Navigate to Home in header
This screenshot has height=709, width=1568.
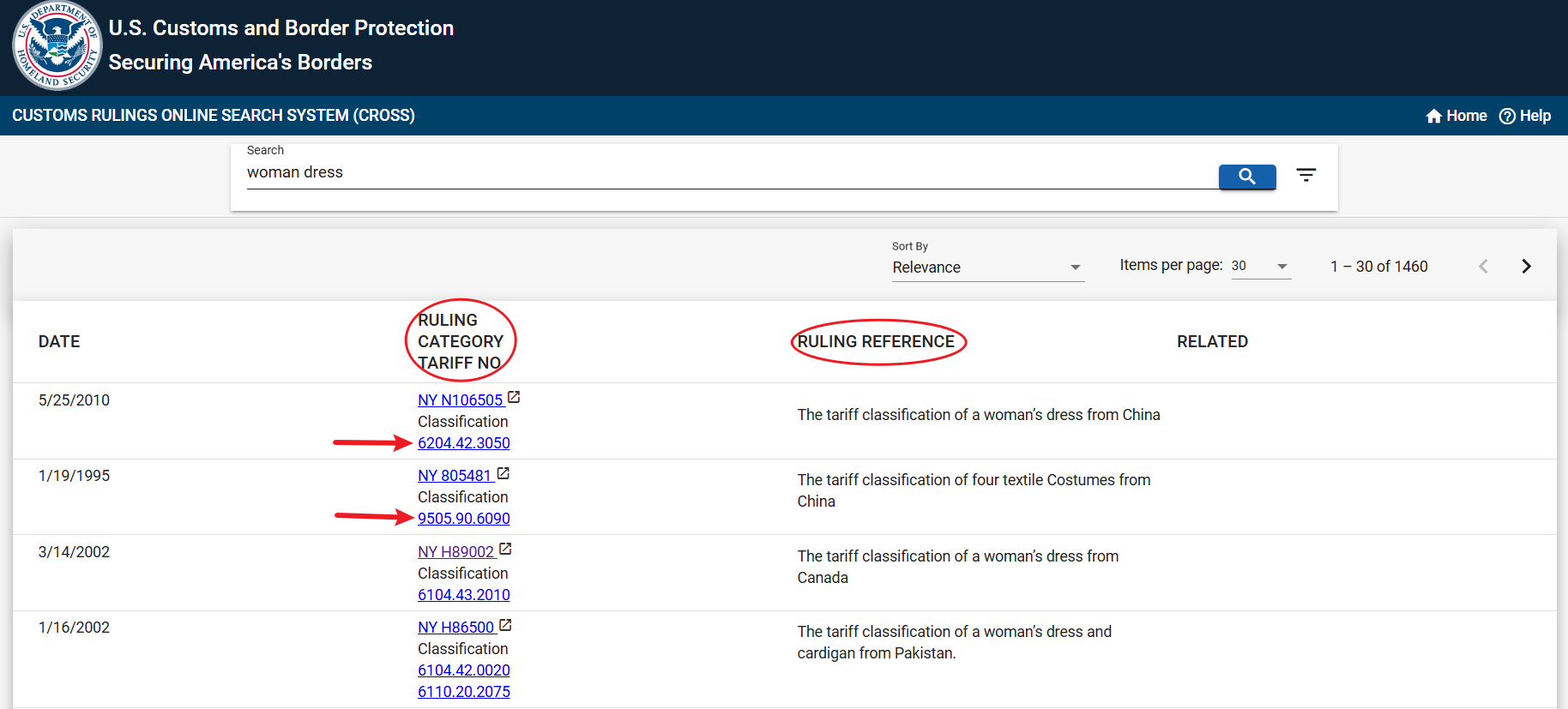[x=1456, y=116]
